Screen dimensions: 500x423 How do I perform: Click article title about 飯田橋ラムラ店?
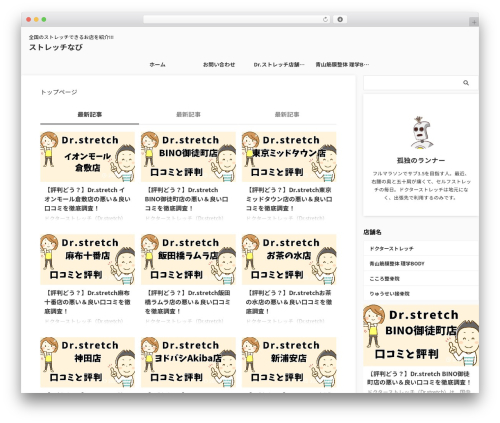188,302
